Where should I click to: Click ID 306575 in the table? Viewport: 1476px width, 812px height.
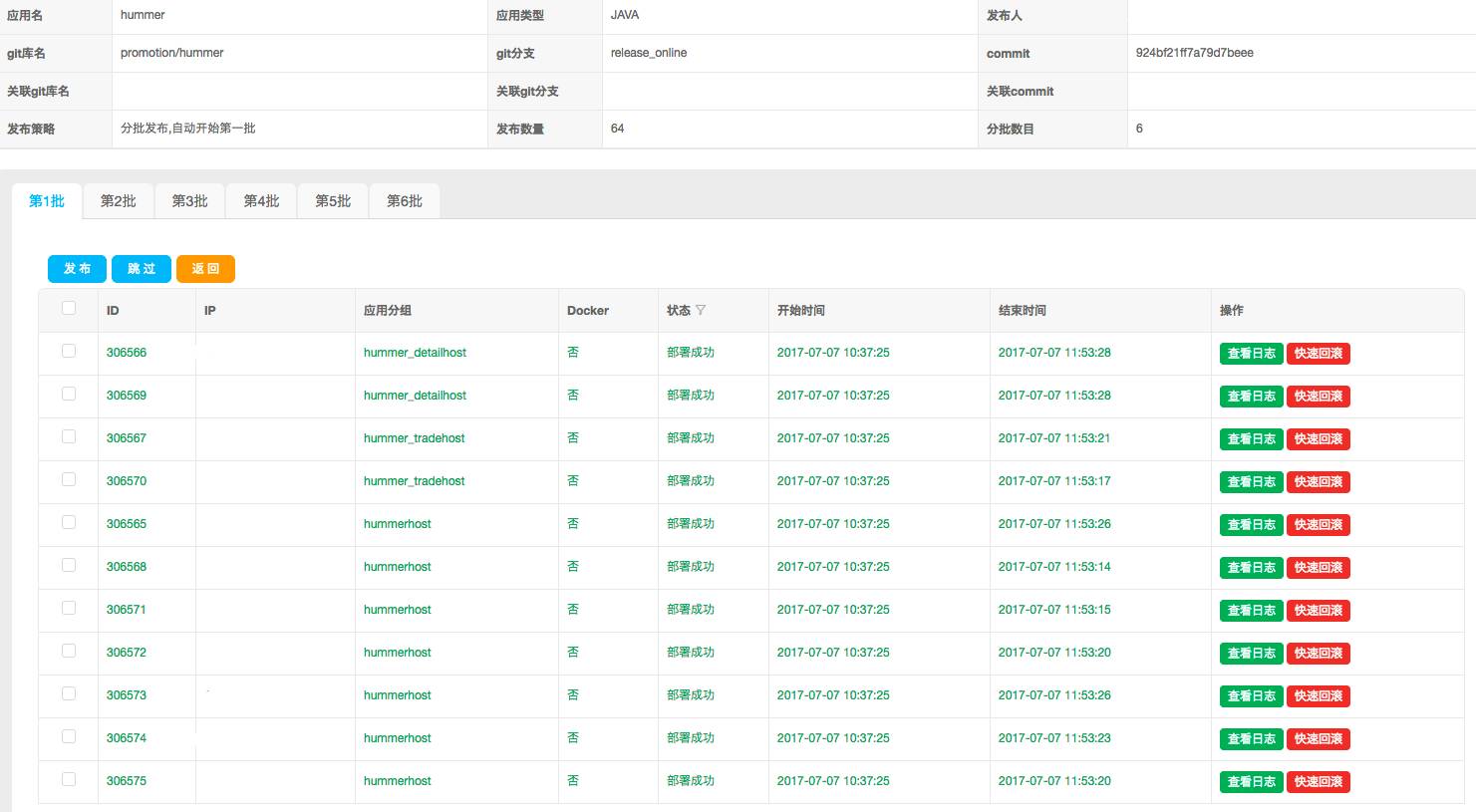click(127, 781)
